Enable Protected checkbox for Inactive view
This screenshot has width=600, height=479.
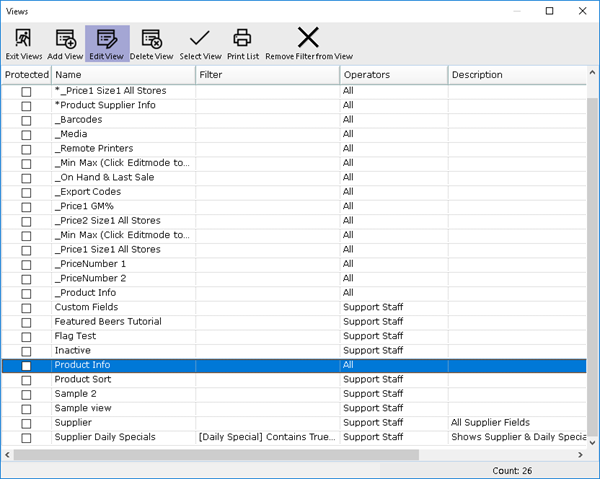coord(26,351)
